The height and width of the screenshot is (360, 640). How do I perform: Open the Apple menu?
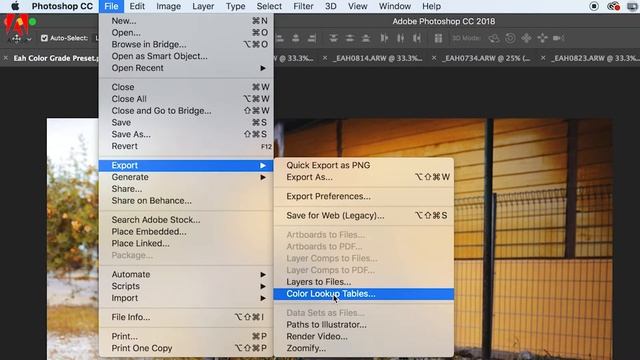[x=16, y=6]
